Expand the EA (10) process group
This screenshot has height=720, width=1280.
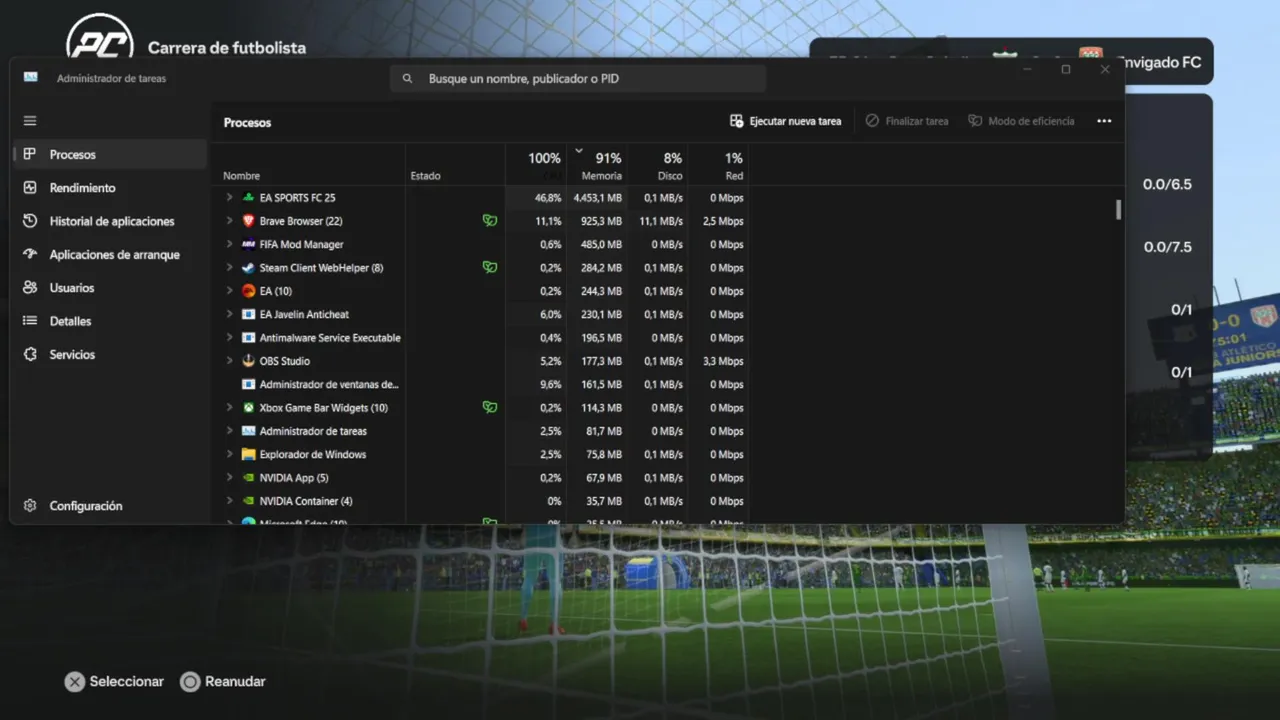point(229,291)
